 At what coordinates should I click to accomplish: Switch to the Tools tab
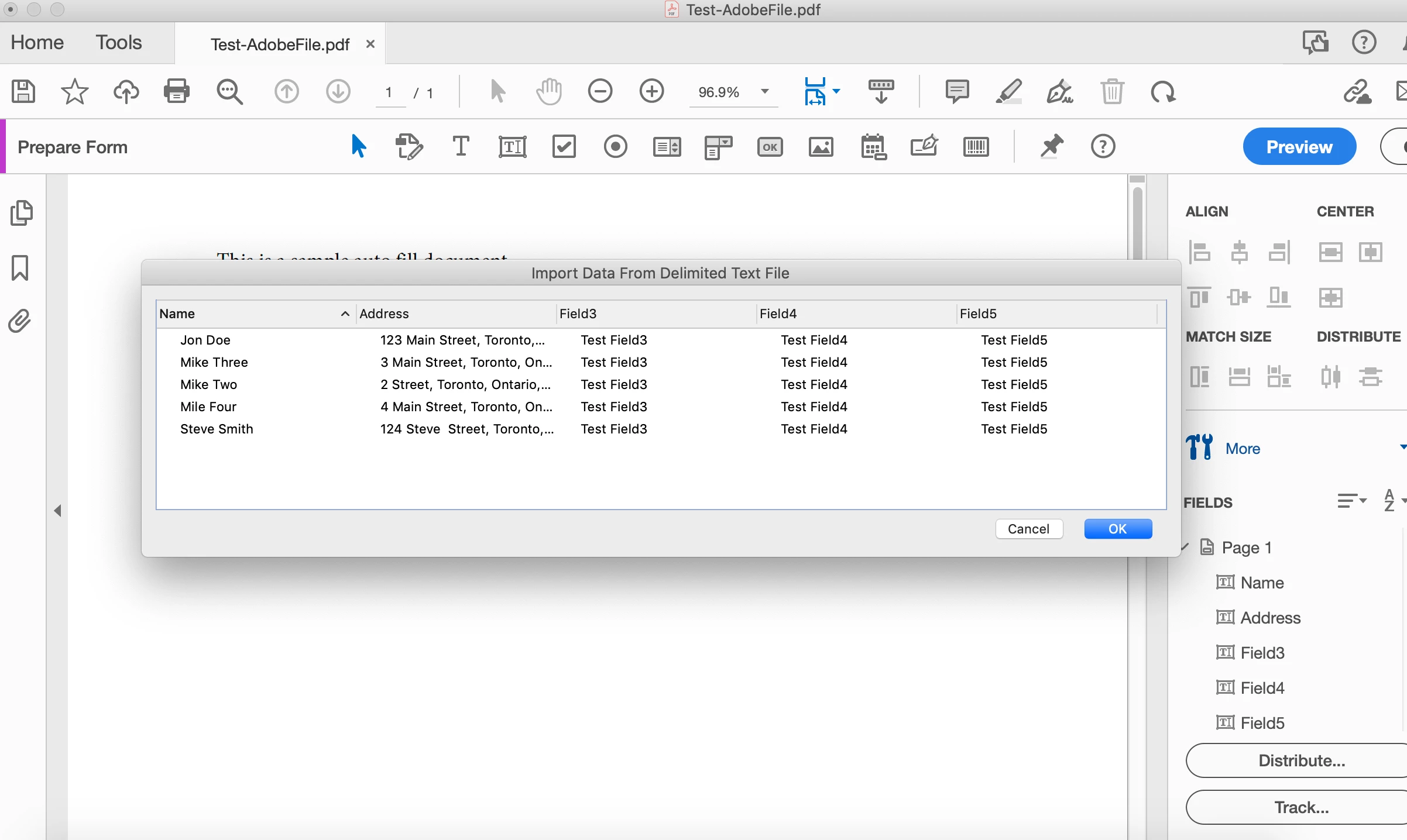tap(119, 43)
